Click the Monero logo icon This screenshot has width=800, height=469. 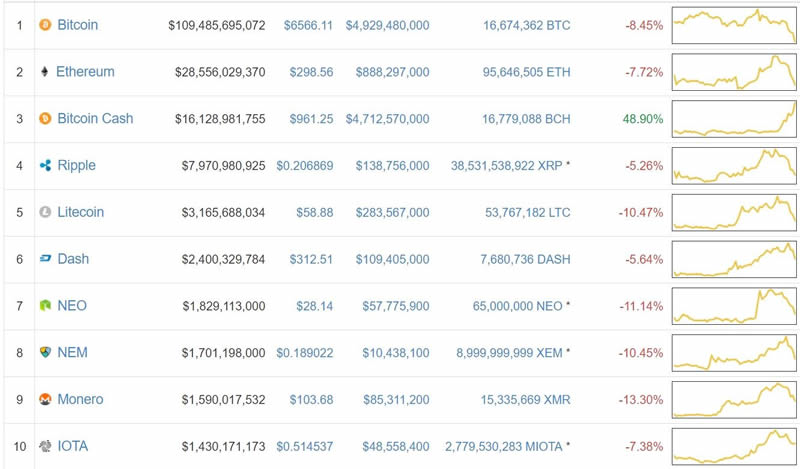coord(44,400)
